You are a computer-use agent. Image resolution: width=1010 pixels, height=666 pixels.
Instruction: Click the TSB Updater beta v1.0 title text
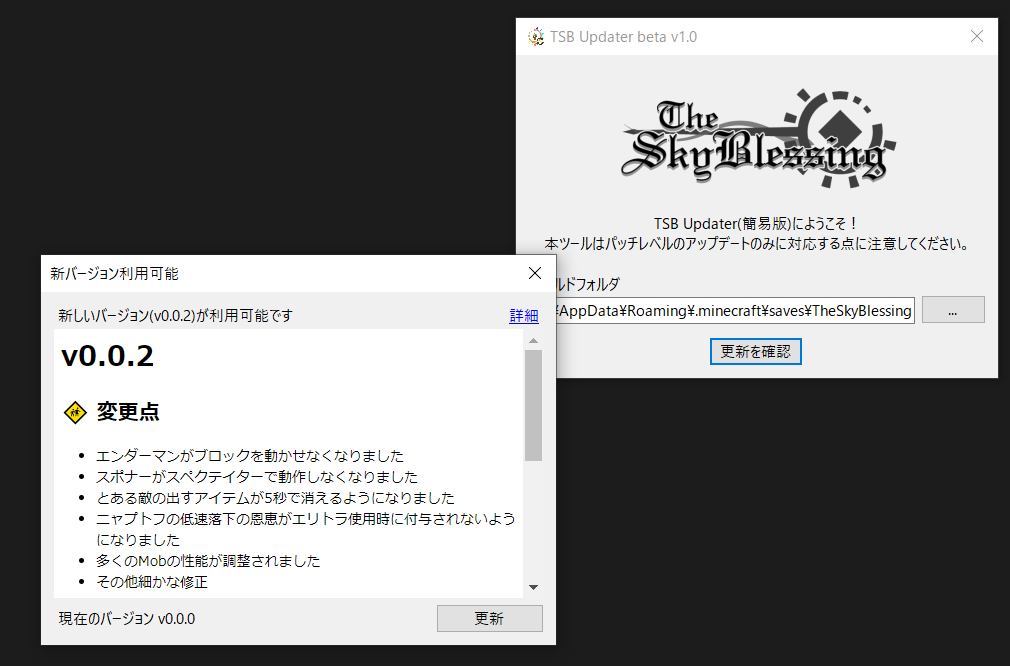click(624, 37)
